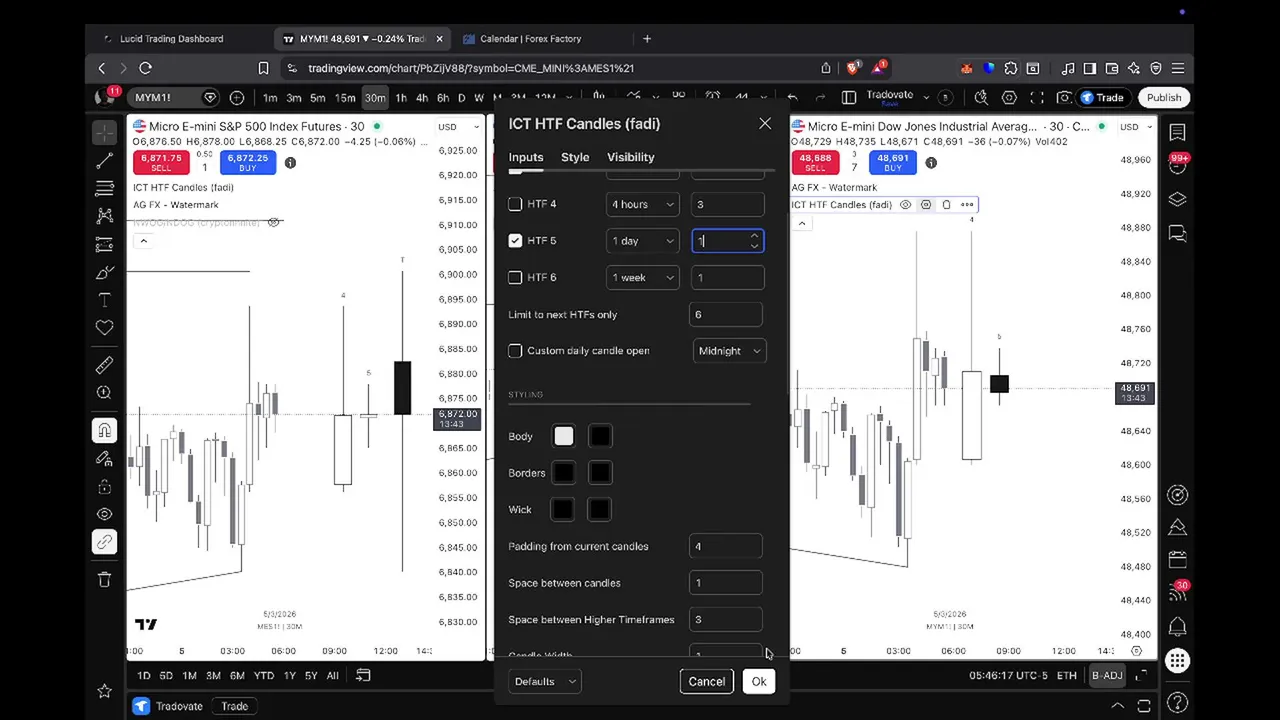Select the 1D range at chart bottom
The width and height of the screenshot is (1280, 720).
click(143, 676)
